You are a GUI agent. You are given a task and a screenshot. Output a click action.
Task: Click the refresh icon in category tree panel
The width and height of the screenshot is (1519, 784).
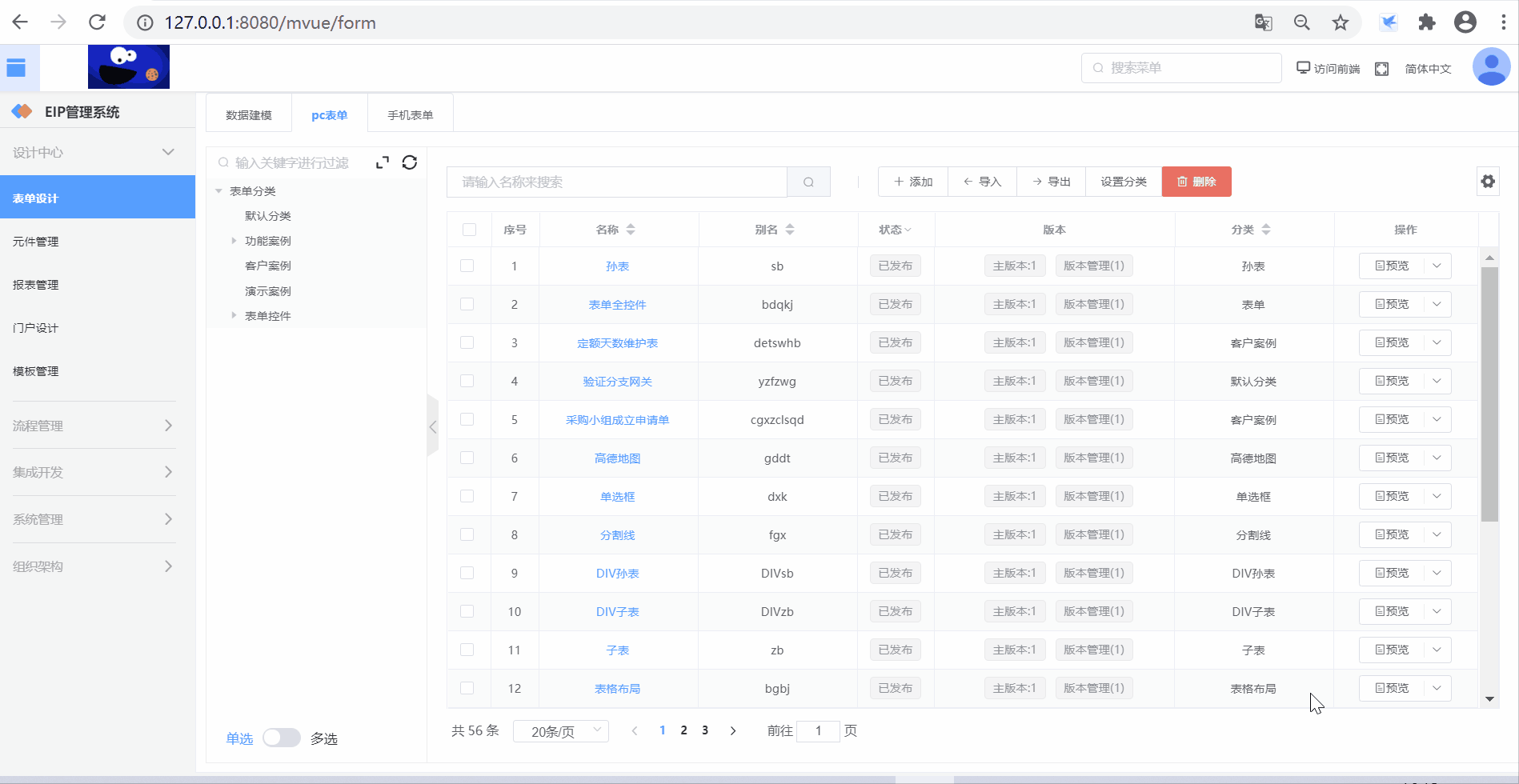coord(410,162)
